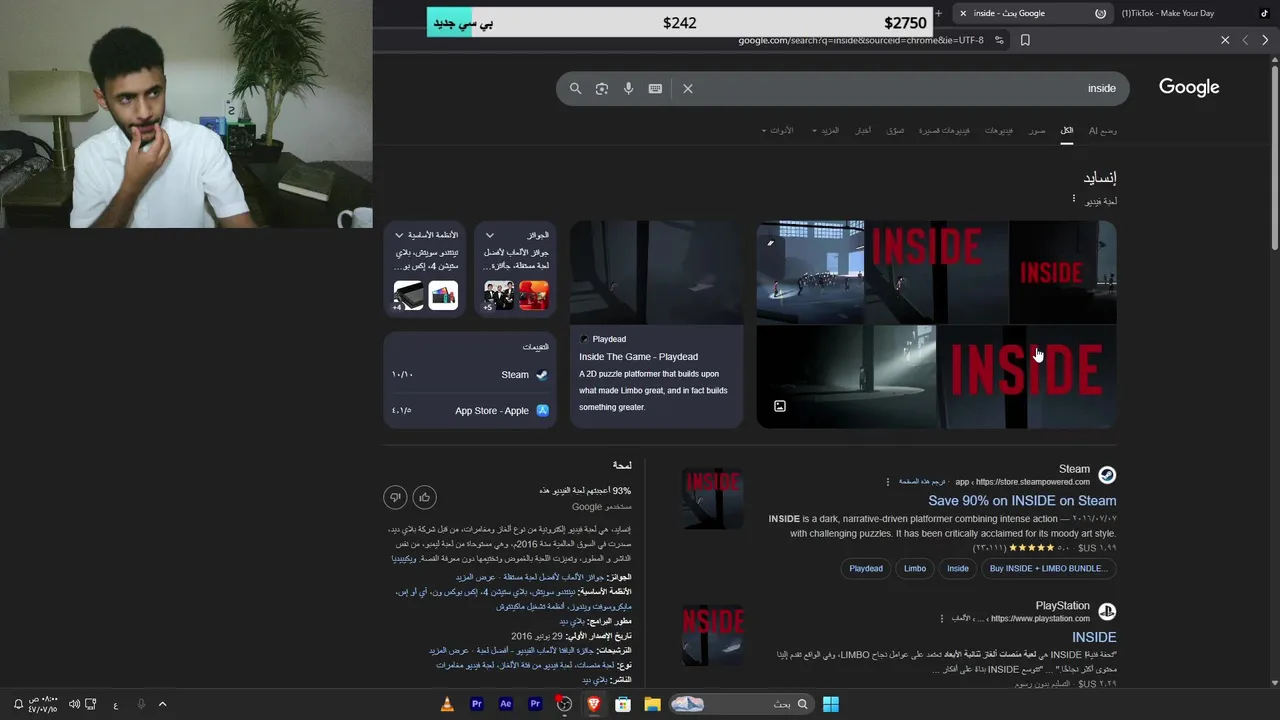Open After Effects from the taskbar
The image size is (1280, 720).
click(x=506, y=704)
